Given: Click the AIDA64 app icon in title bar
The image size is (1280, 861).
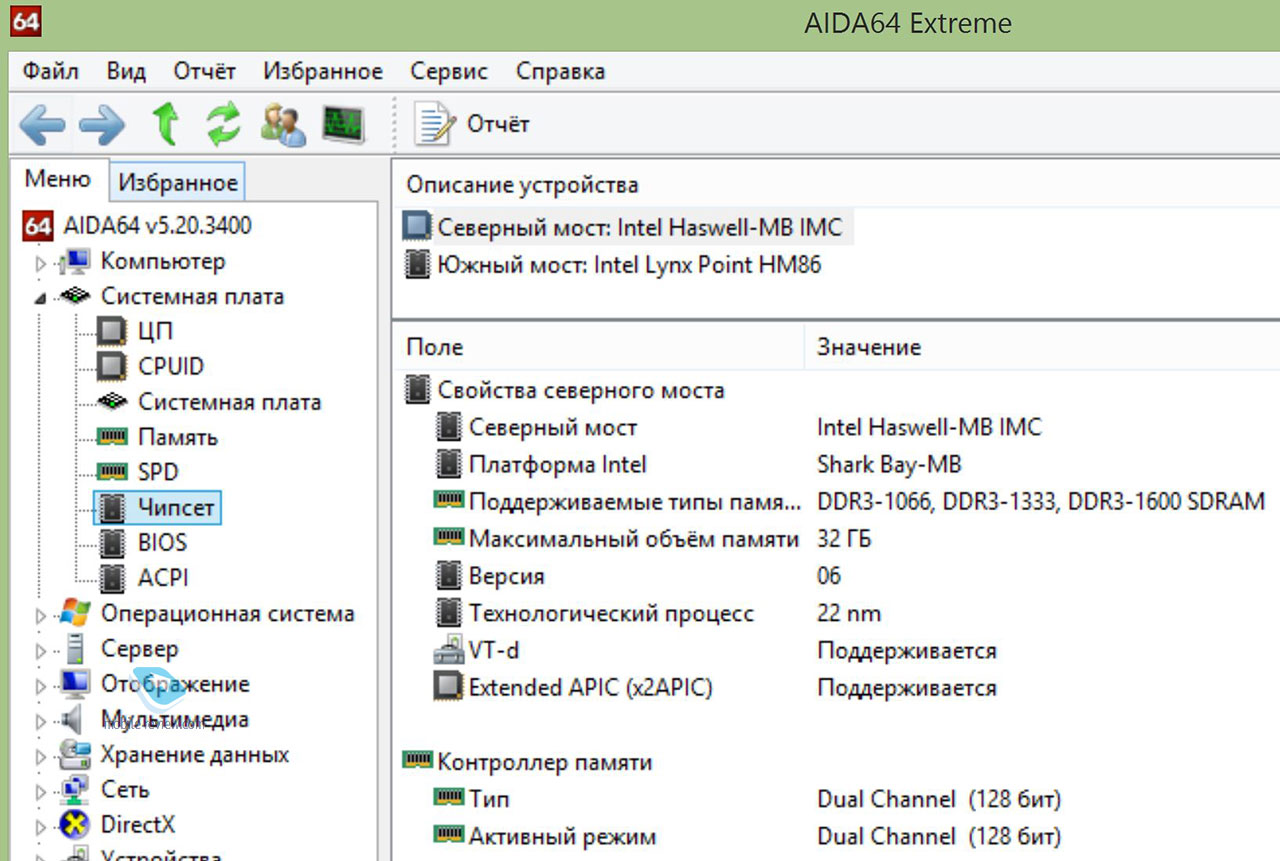Looking at the screenshot, I should pyautogui.click(x=27, y=24).
